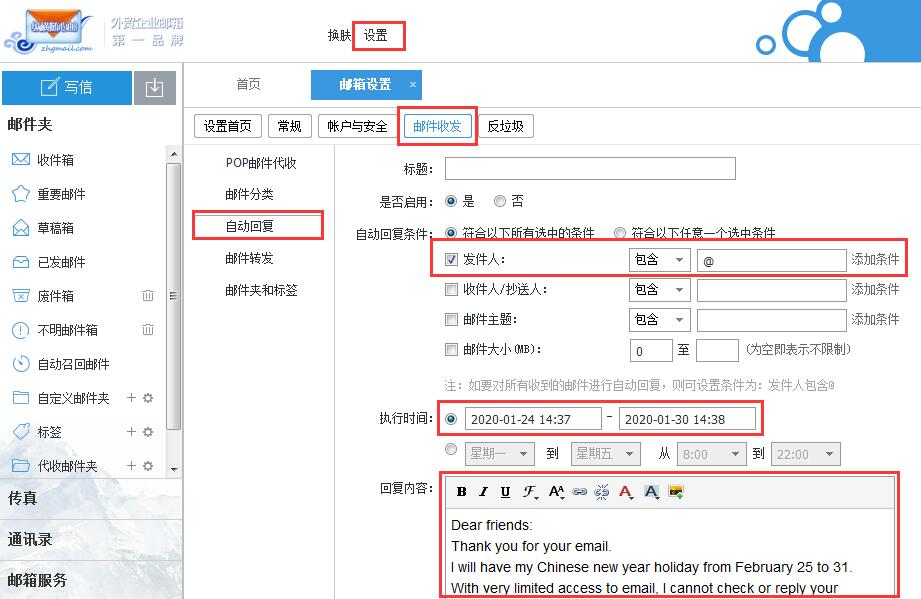
Task: Click the insert image icon
Action: 676,492
